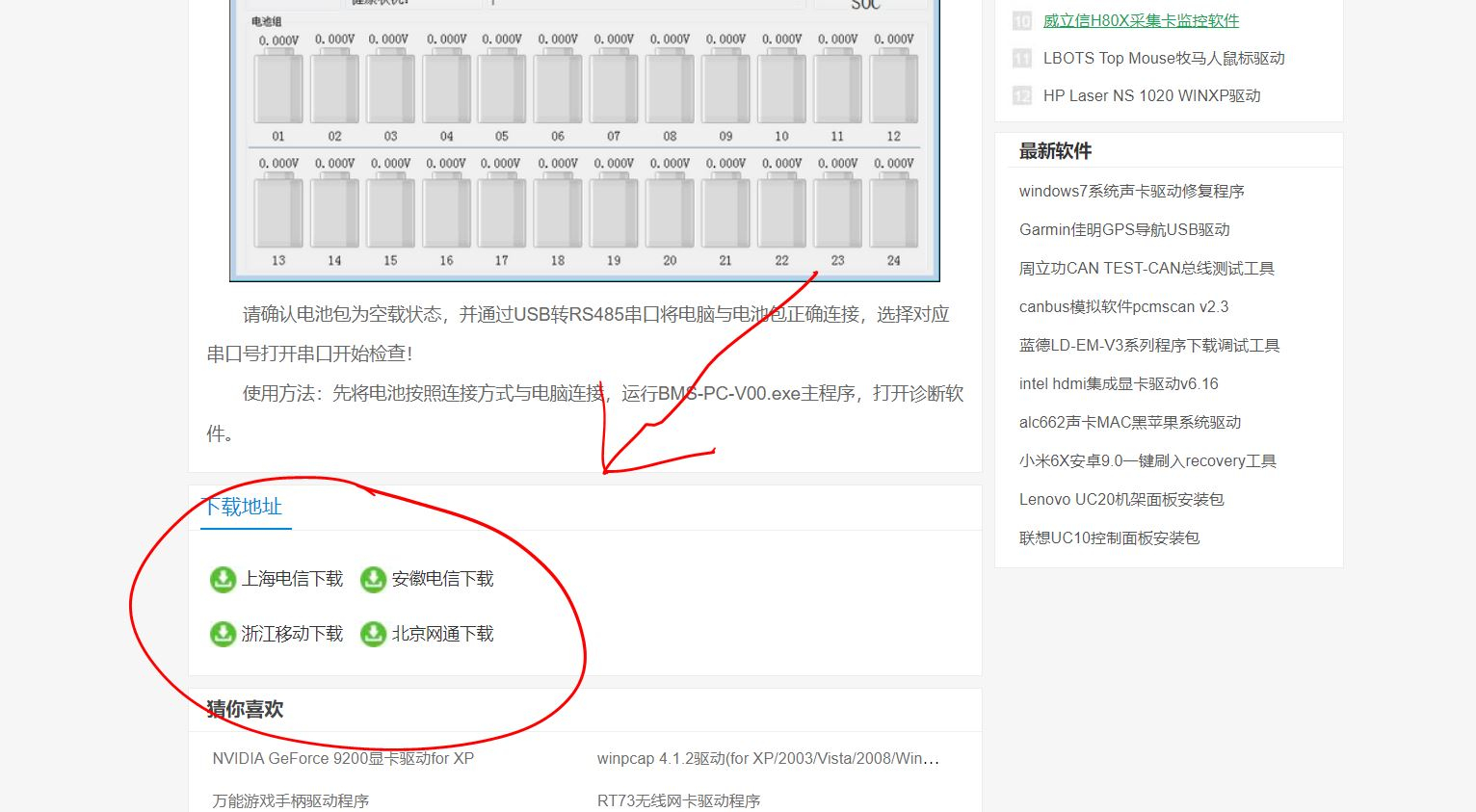
Task: Open RT73无线网卡驱动程序 link
Action: (x=678, y=800)
